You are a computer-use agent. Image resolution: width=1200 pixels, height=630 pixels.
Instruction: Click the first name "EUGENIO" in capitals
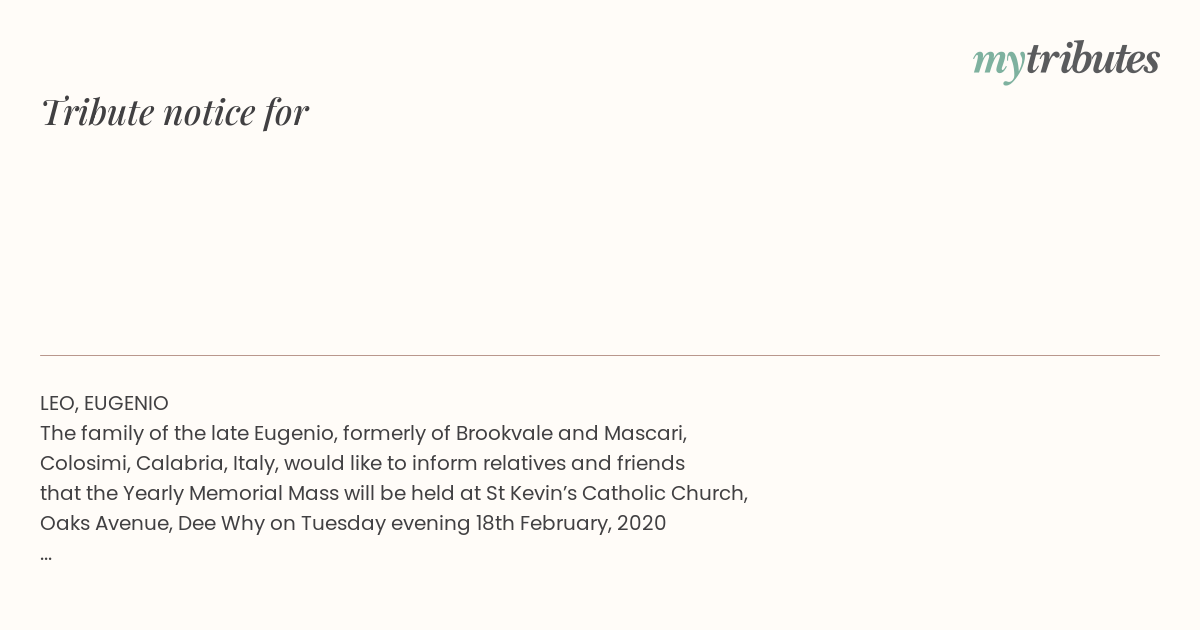[126, 403]
